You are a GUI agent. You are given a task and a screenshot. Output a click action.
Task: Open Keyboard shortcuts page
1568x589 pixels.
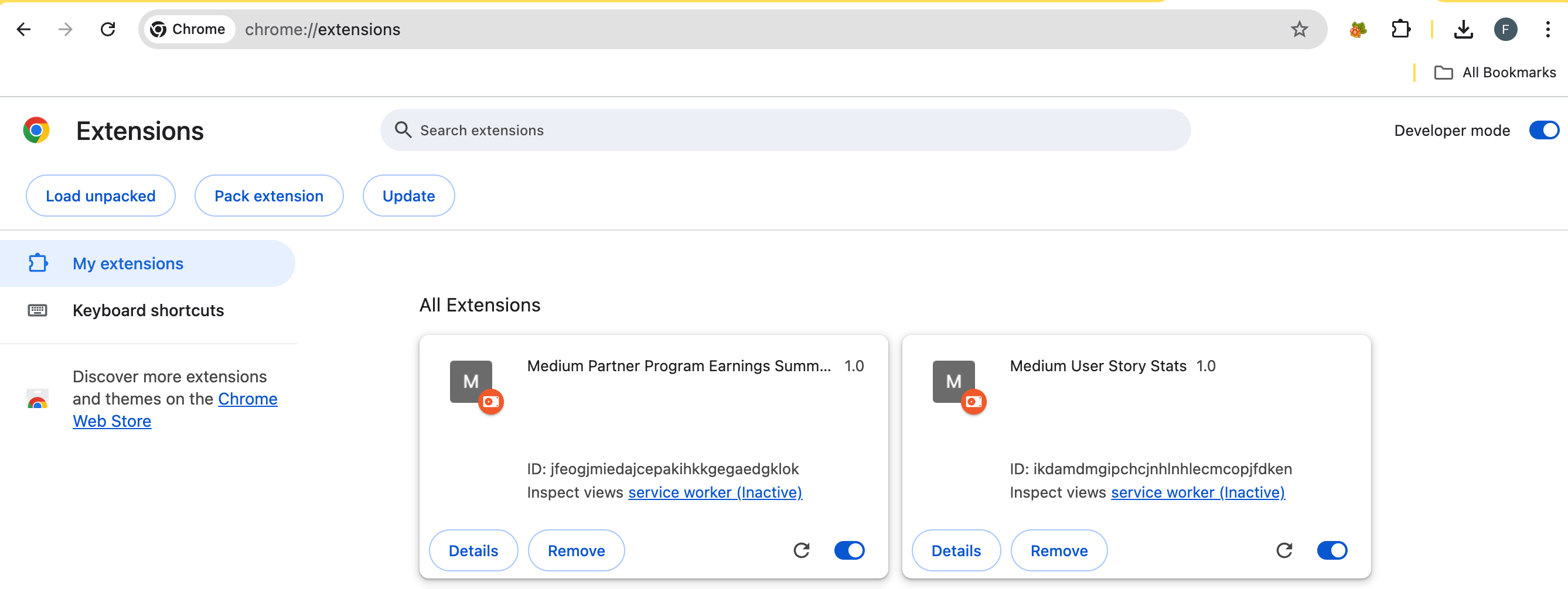(x=147, y=310)
